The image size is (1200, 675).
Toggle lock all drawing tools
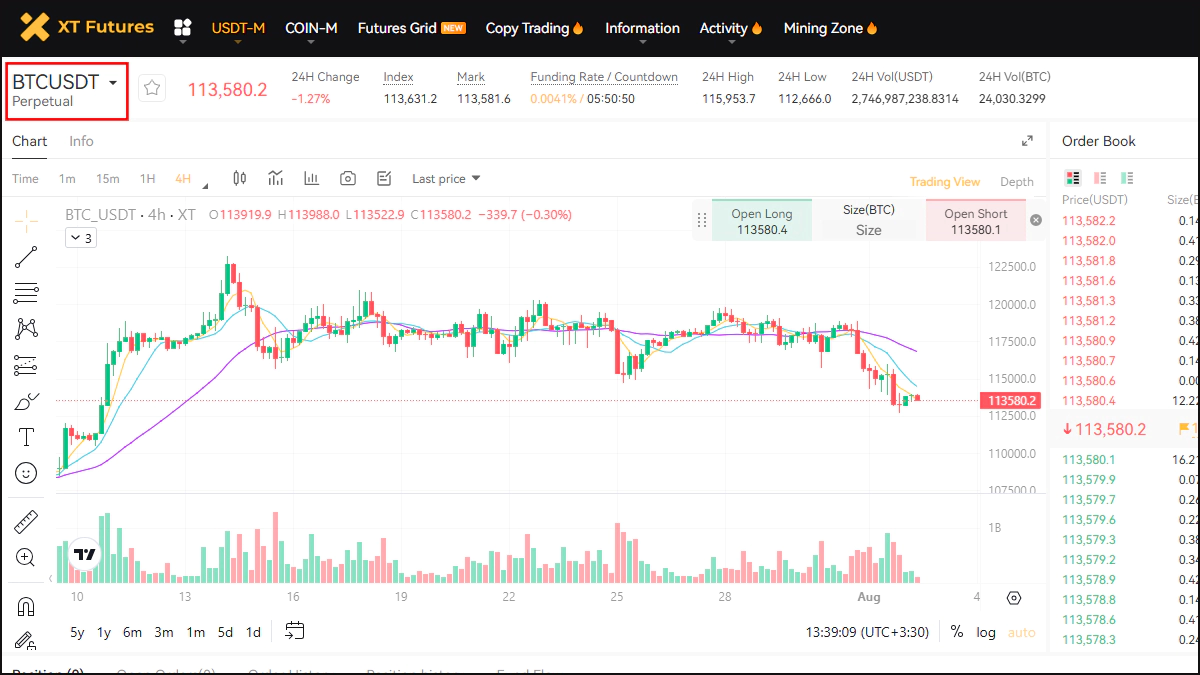(x=26, y=641)
